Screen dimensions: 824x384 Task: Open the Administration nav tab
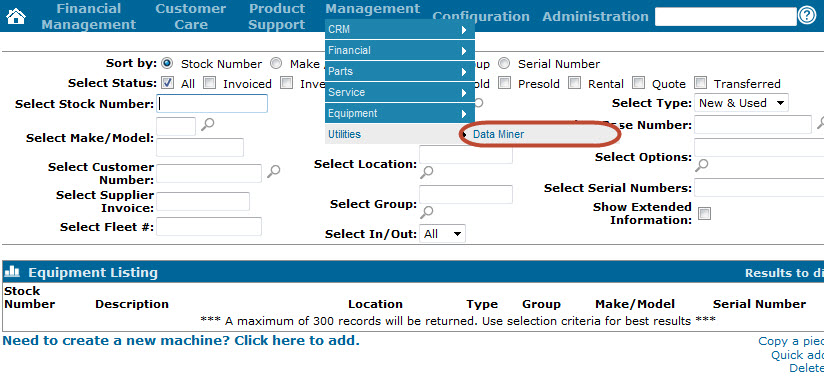pos(595,17)
